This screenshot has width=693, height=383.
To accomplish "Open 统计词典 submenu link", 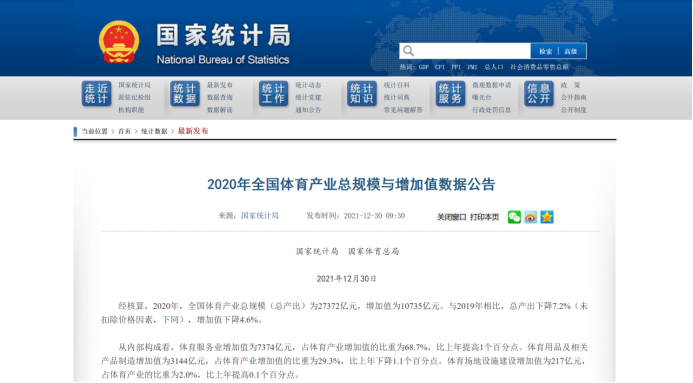I will coord(396,97).
